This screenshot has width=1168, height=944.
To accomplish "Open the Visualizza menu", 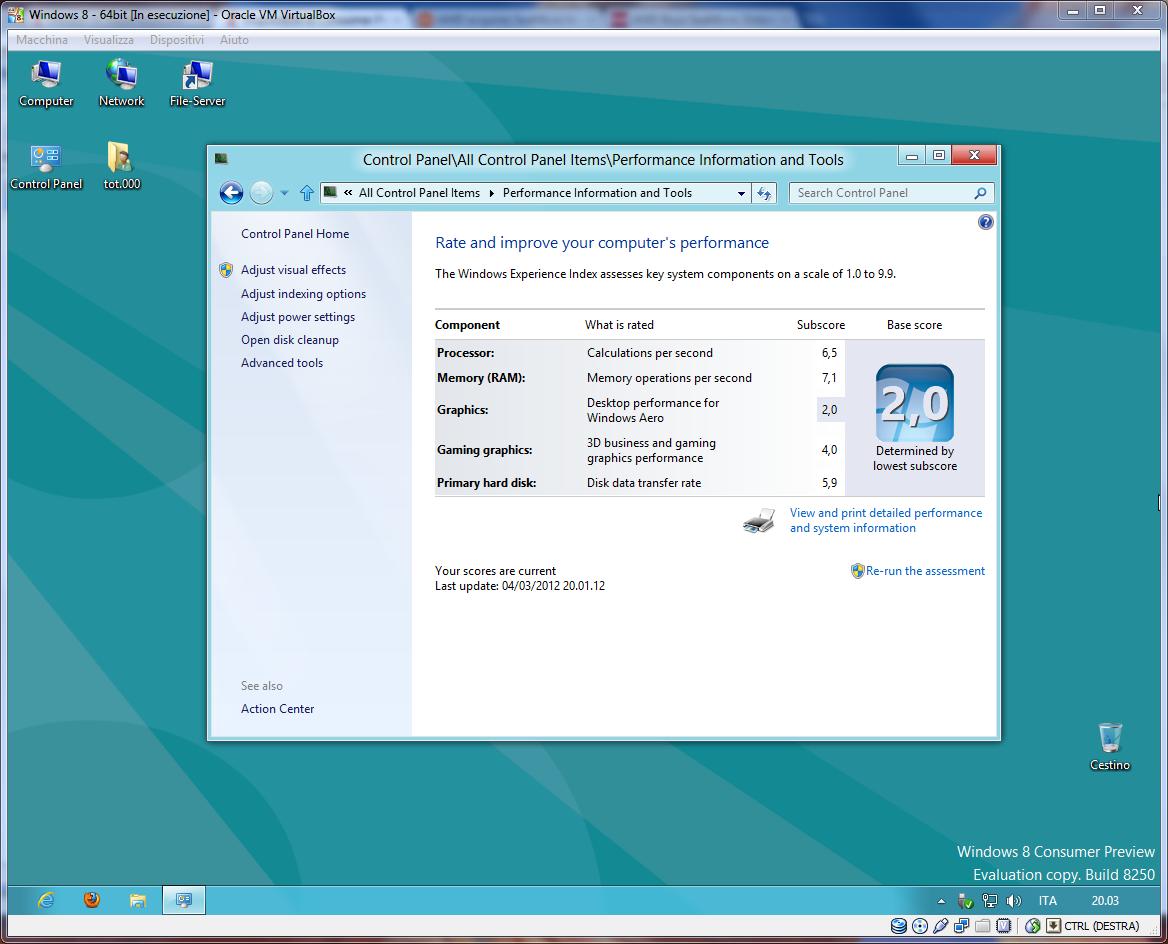I will coord(109,40).
